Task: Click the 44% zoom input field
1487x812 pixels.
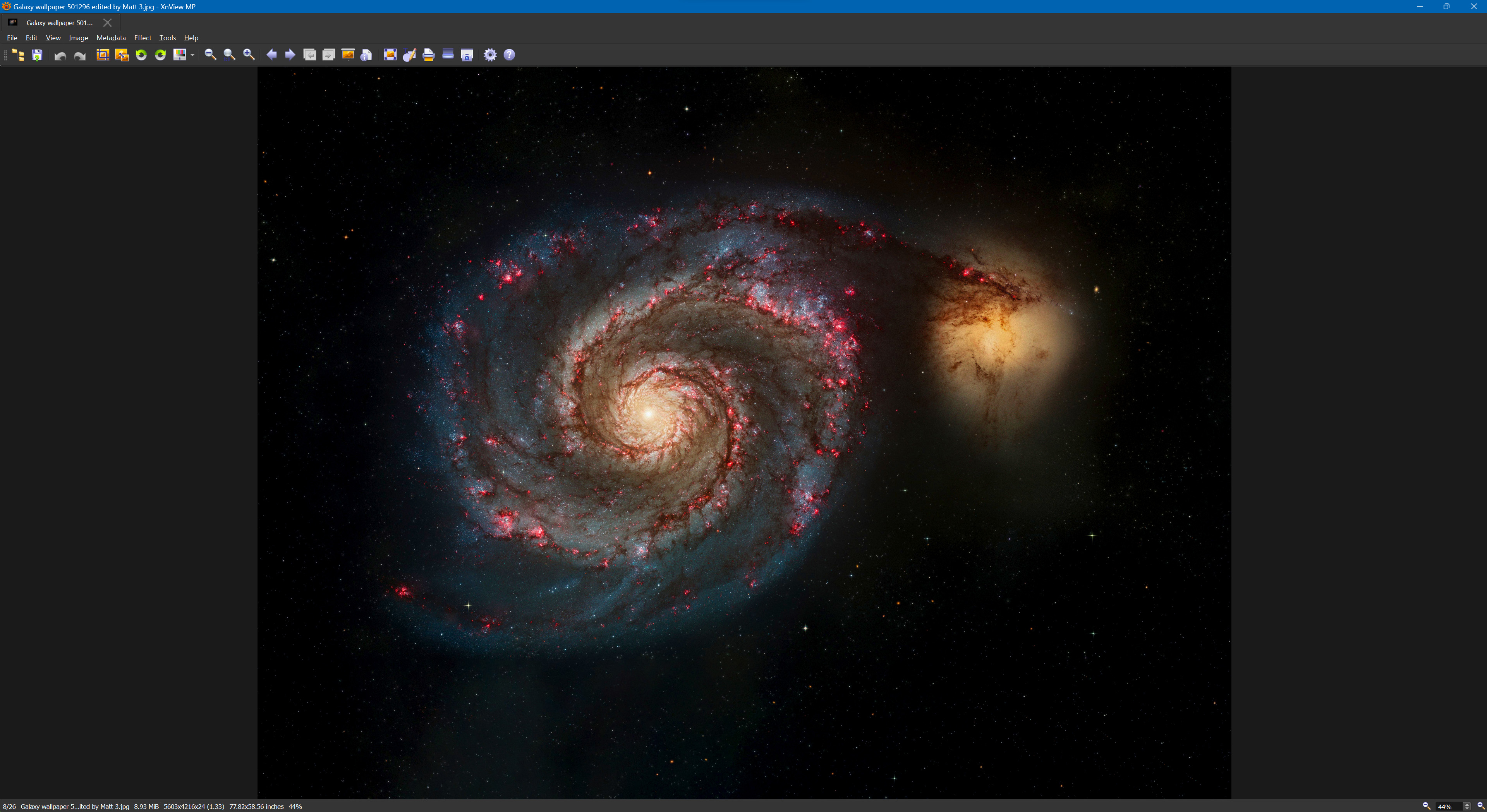Action: click(1448, 806)
